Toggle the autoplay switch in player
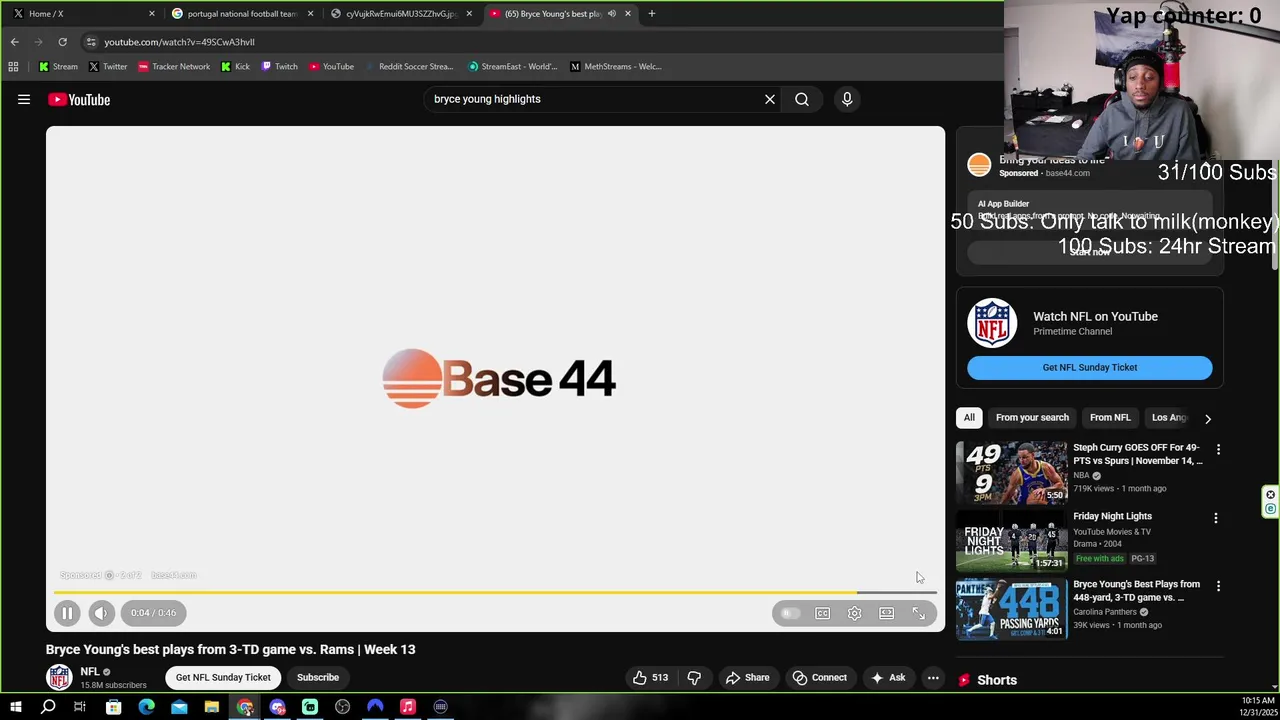The width and height of the screenshot is (1280, 720). tap(790, 613)
